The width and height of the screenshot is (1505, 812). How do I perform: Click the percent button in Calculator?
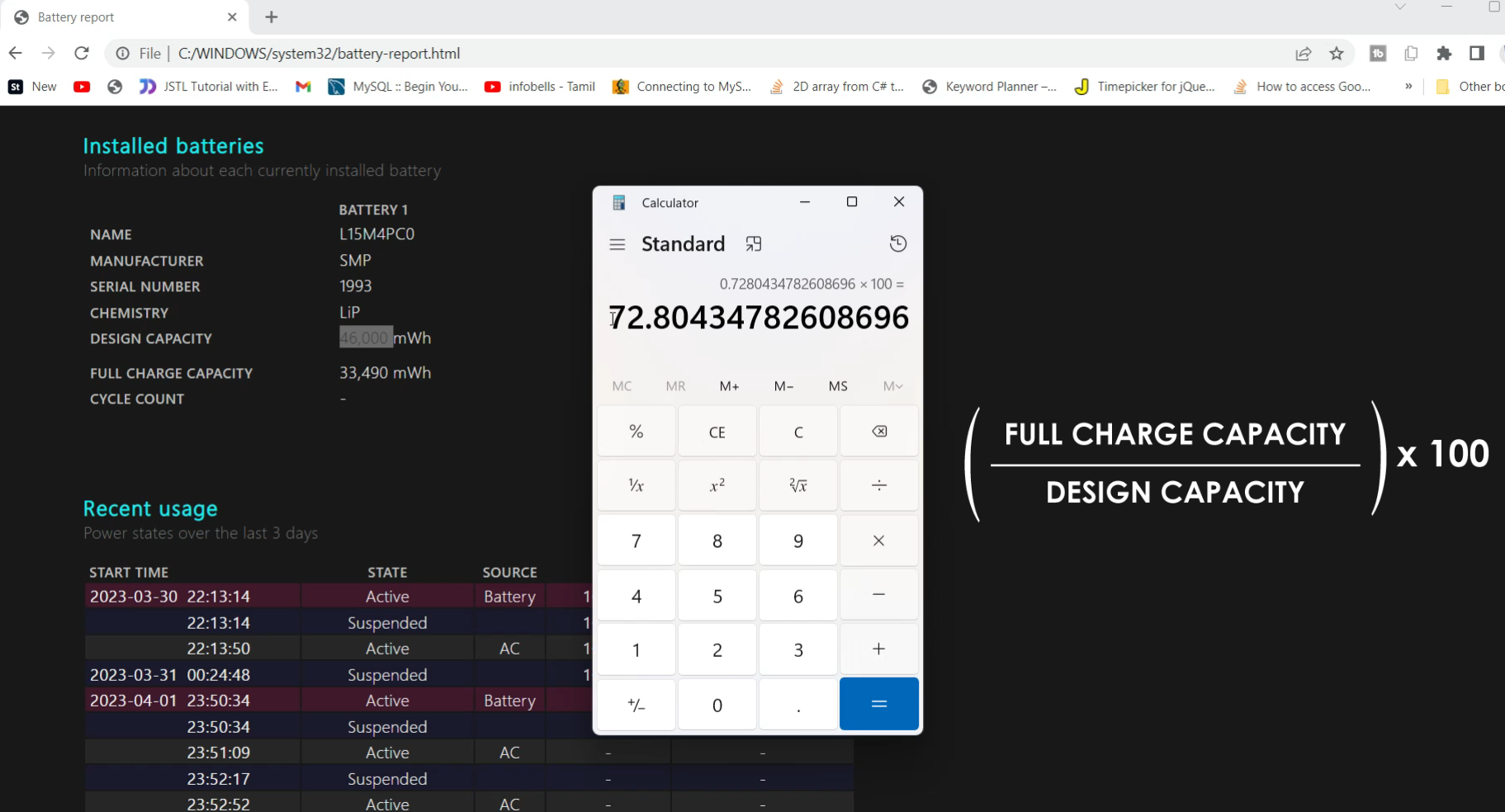(x=636, y=432)
